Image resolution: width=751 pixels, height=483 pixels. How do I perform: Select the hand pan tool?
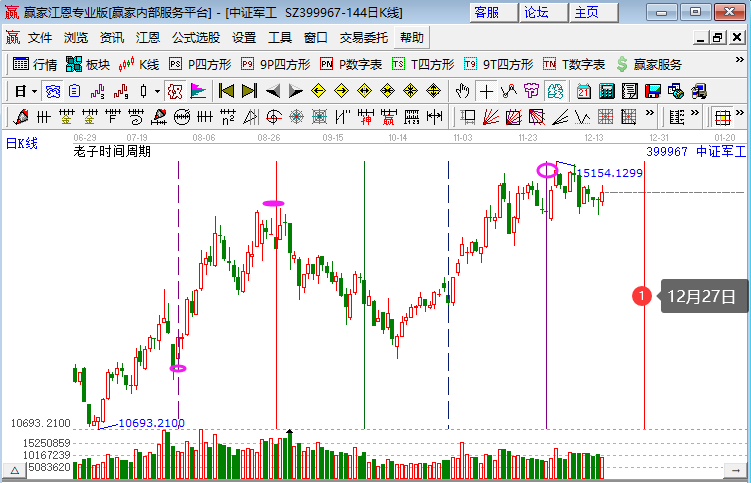pyautogui.click(x=463, y=91)
